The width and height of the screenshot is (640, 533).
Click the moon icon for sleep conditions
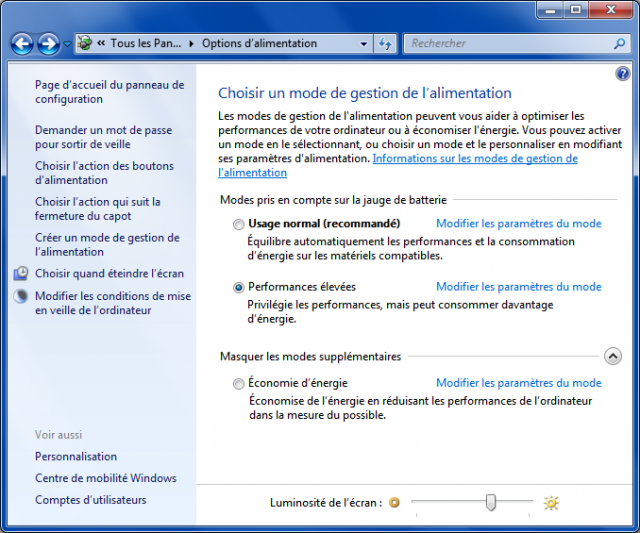21,296
